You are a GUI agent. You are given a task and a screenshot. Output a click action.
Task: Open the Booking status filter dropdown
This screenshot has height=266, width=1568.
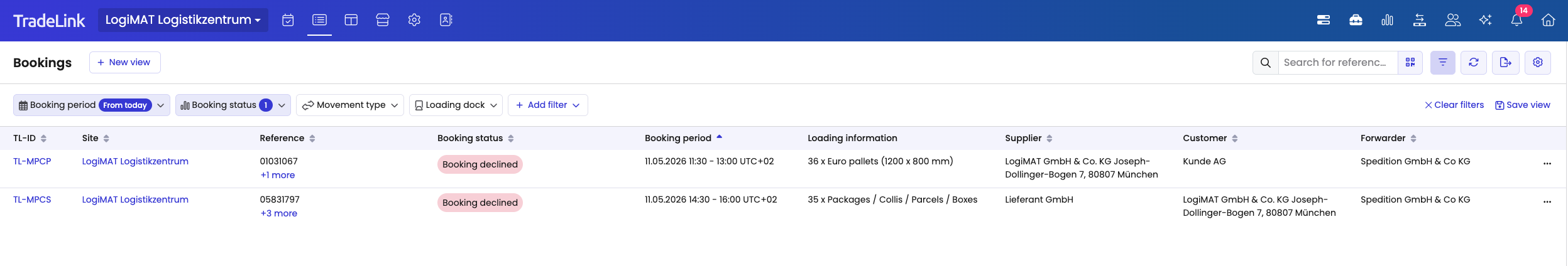click(233, 105)
